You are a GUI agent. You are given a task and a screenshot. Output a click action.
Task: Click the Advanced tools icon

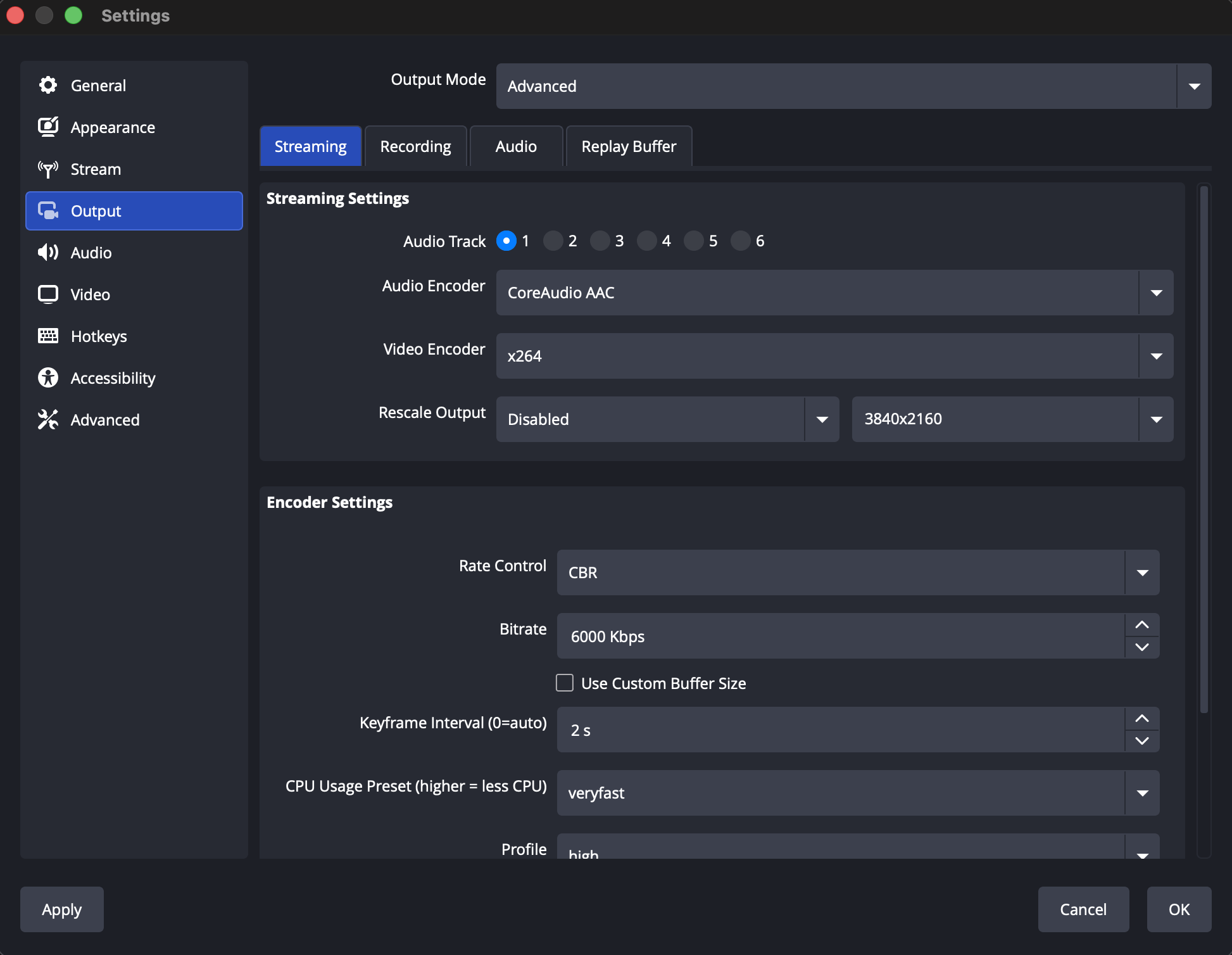pos(48,419)
